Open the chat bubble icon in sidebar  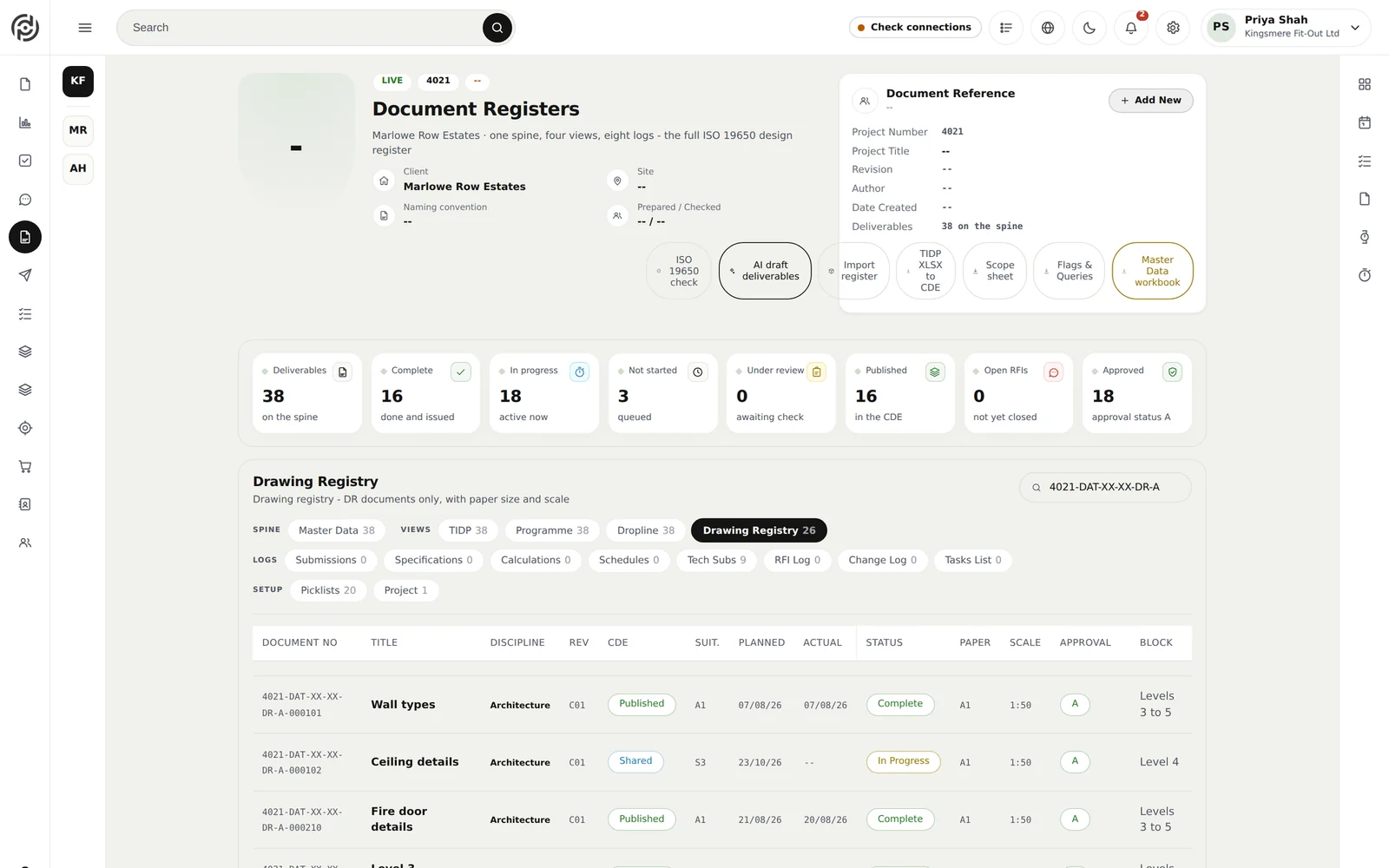pos(25,200)
